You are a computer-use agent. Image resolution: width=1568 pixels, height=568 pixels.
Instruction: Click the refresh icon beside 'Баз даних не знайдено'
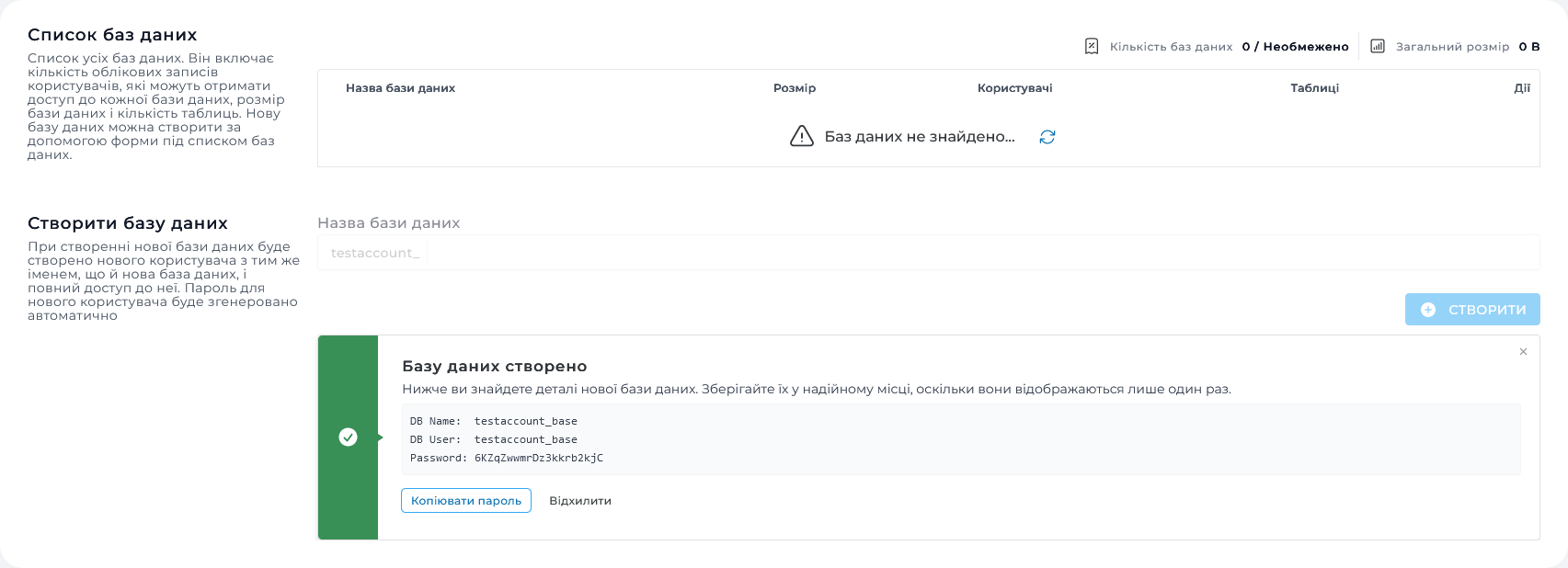(1047, 137)
